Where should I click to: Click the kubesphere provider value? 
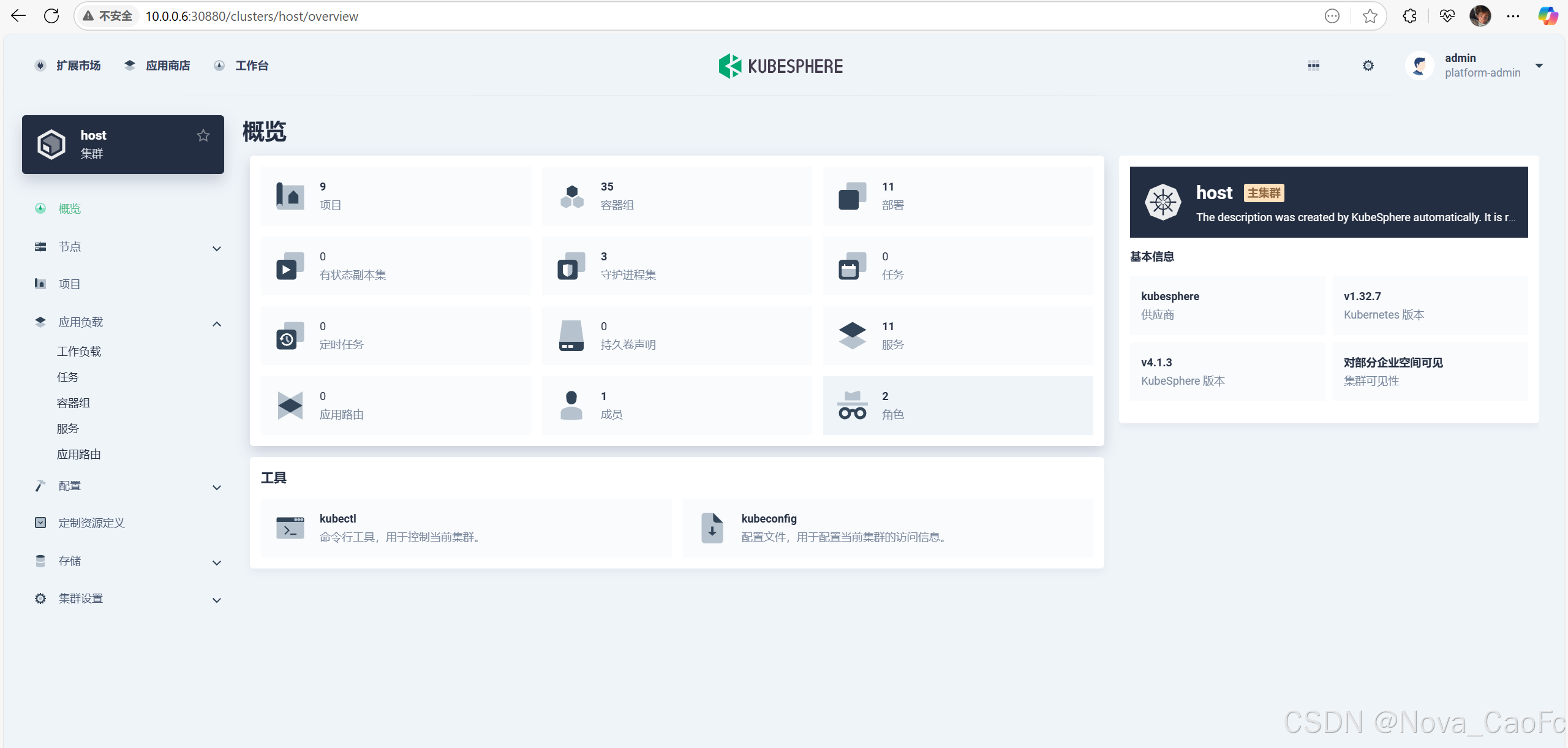[x=1170, y=297]
